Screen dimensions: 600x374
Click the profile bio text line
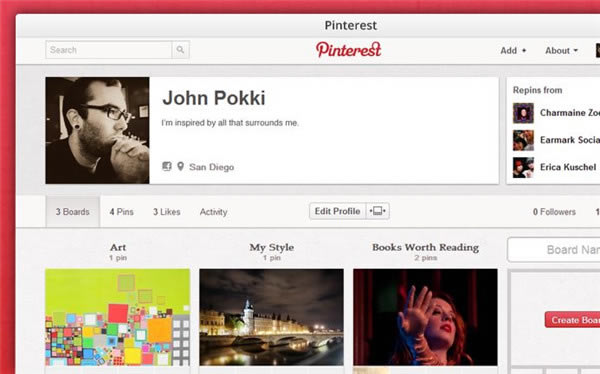tap(230, 123)
